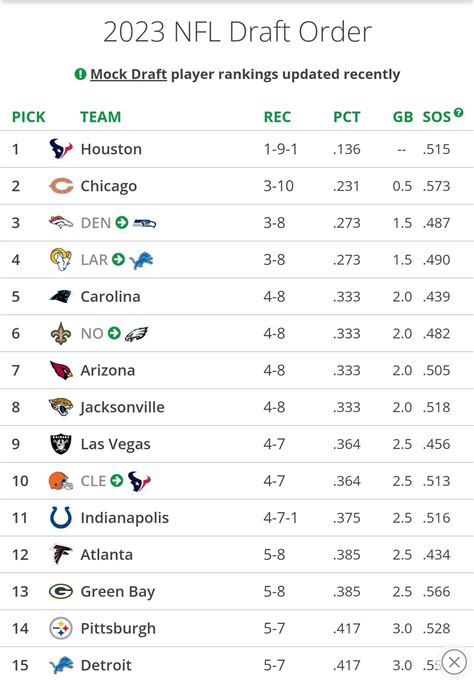The height and width of the screenshot is (683, 474).
Task: Click the SOS help question mark icon
Action: point(458,112)
